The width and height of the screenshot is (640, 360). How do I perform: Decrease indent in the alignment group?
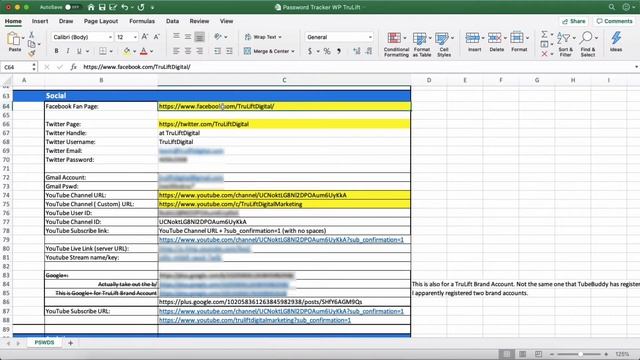click(x=217, y=51)
